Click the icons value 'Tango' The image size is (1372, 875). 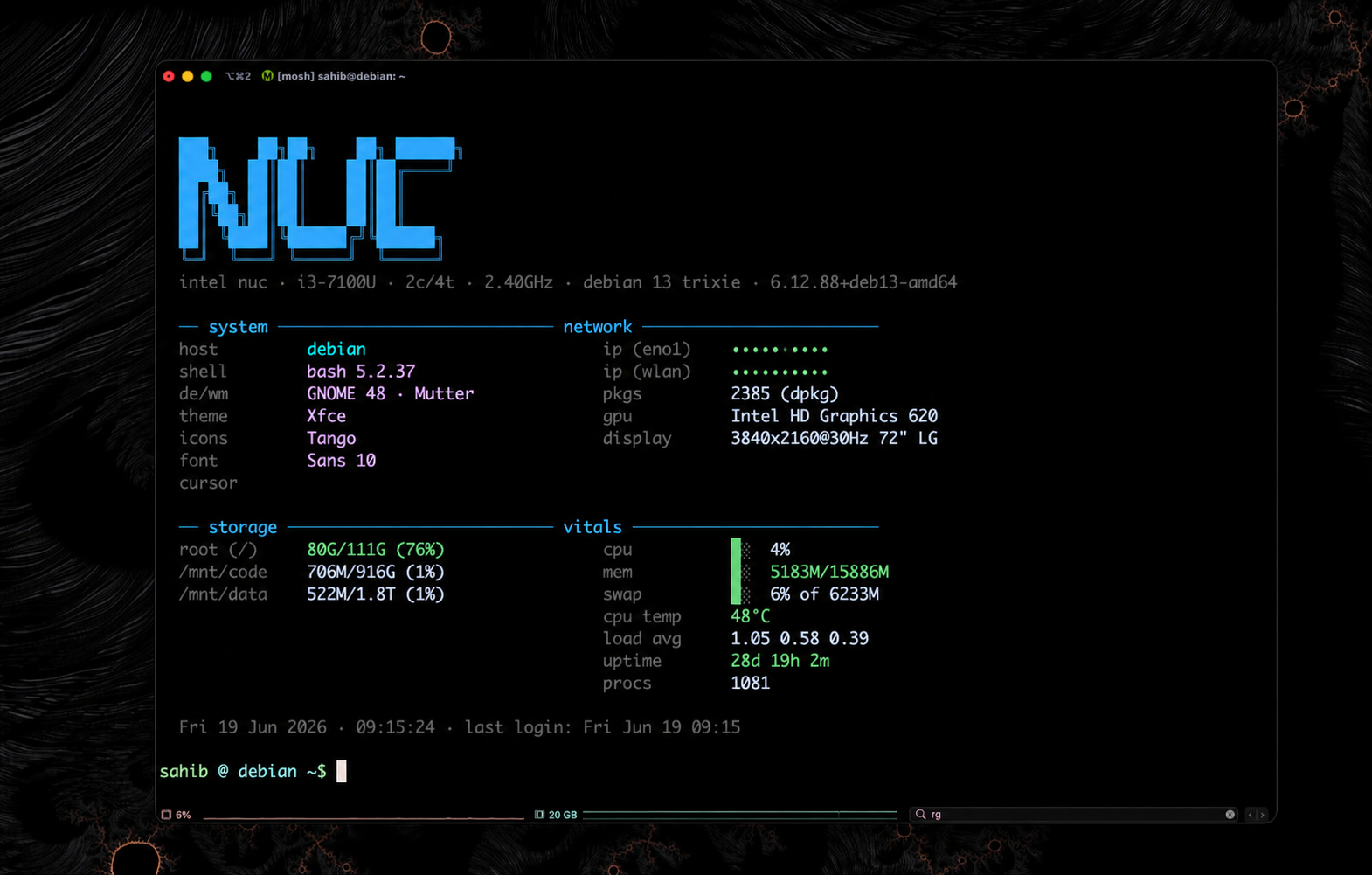331,438
